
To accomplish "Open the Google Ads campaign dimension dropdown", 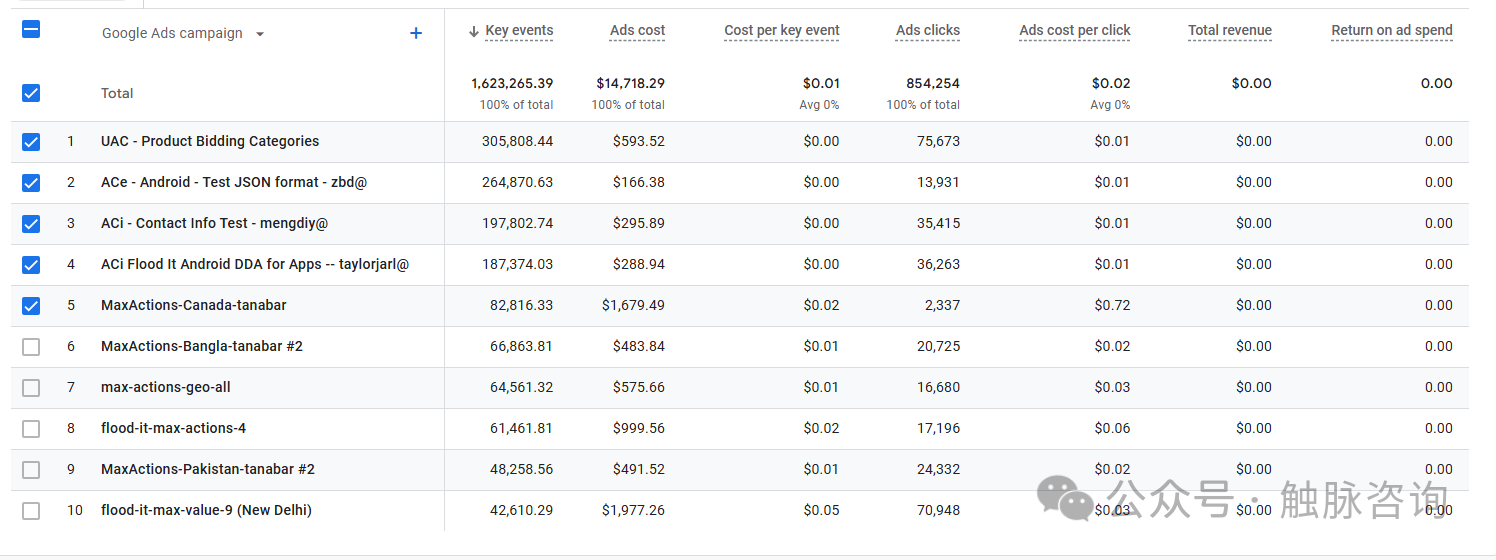I will tap(184, 33).
